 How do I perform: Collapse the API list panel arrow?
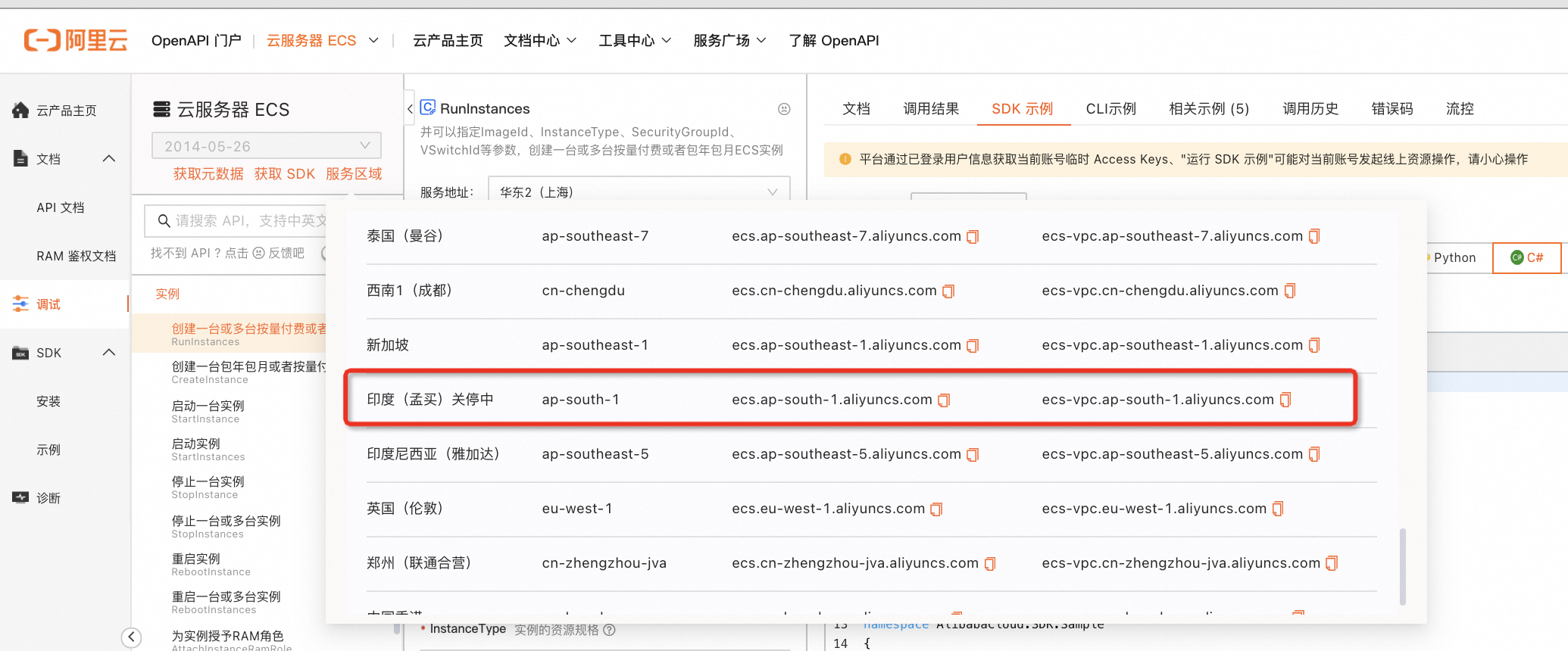pyautogui.click(x=410, y=109)
